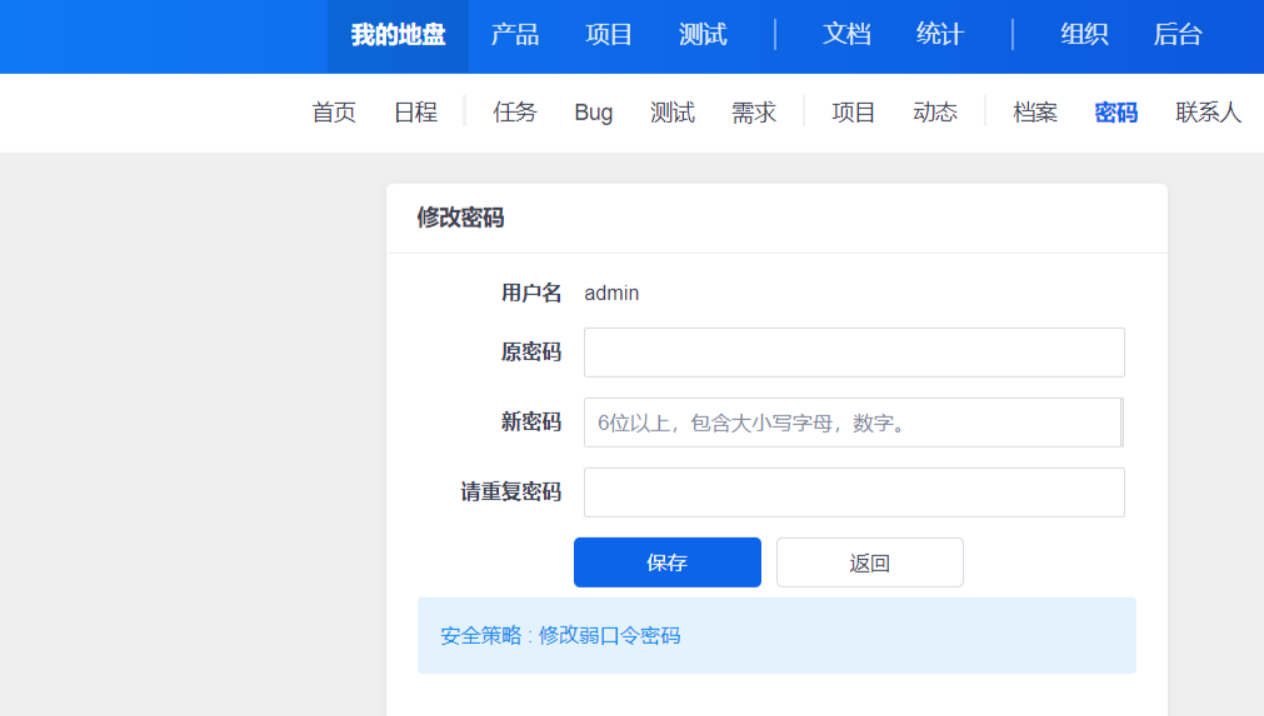
Task: Go to the 产品 main menu
Action: (515, 36)
